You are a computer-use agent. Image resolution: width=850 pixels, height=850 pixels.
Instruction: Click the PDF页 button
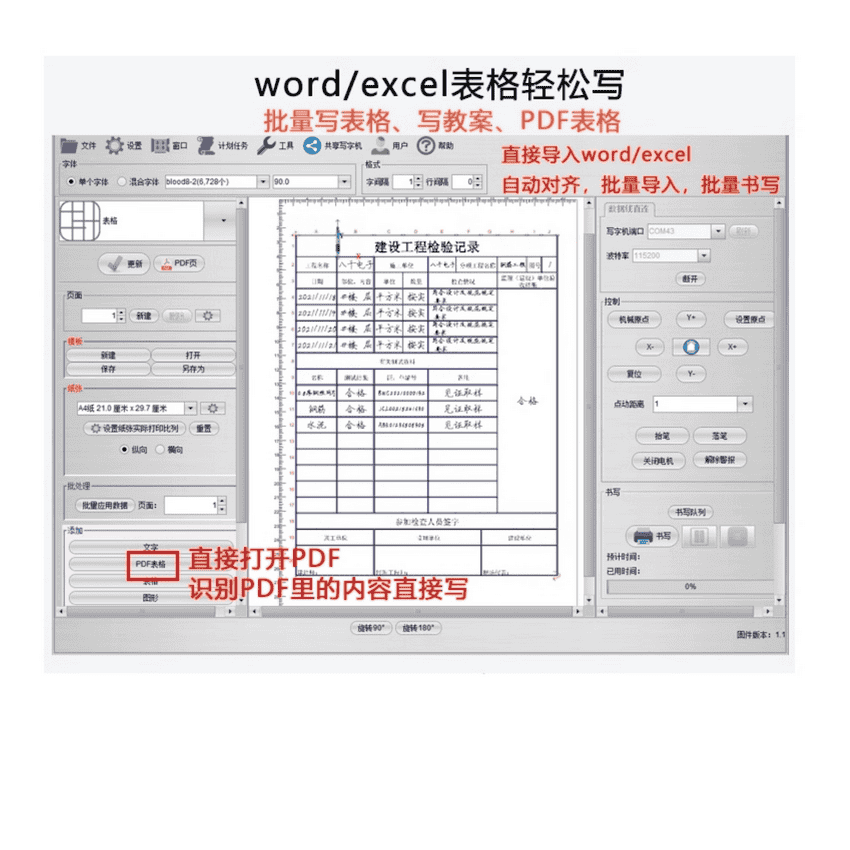pos(179,263)
